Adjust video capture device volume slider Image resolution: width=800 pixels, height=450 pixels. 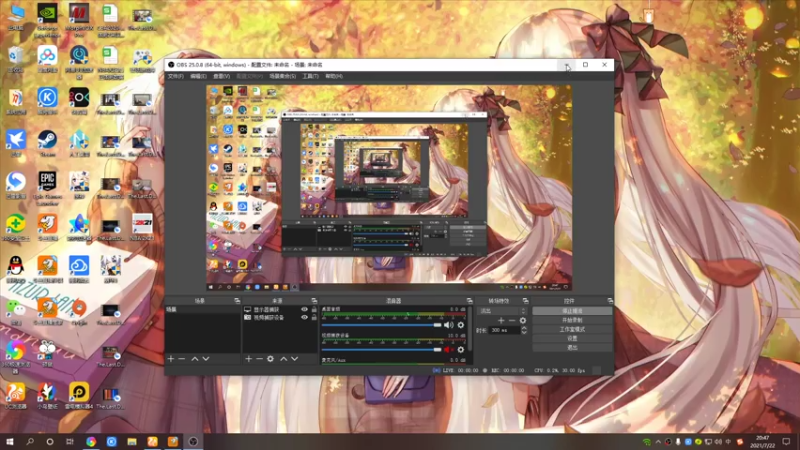(381, 349)
